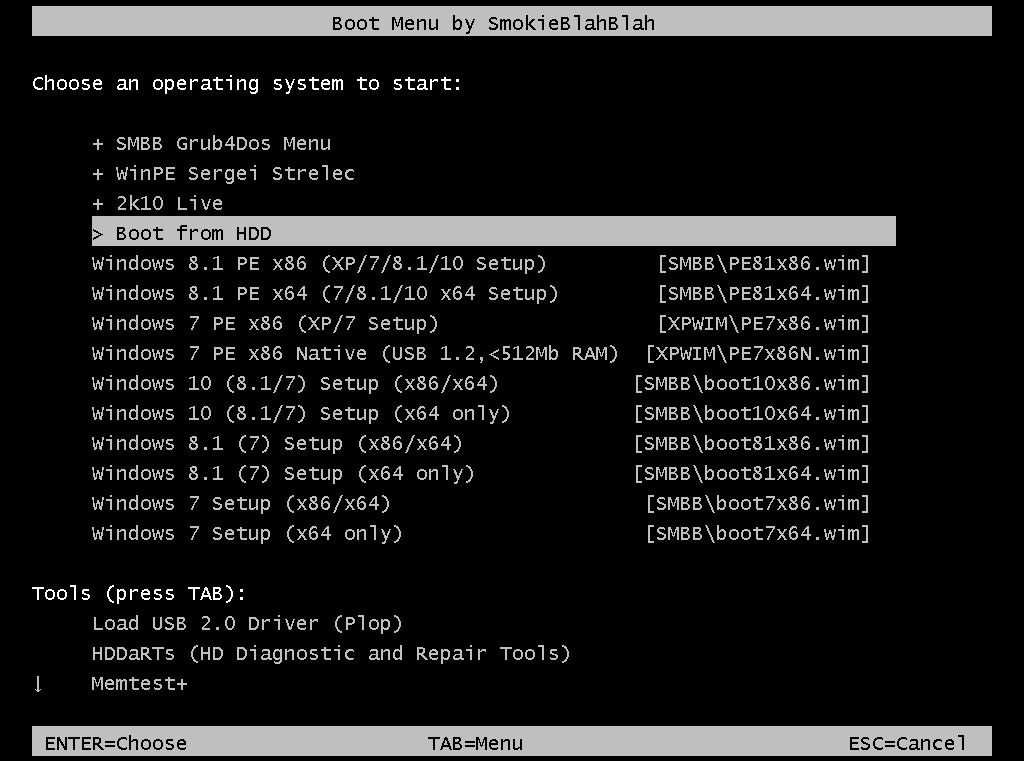Click the [XPWIM\PE7x86N.wim] path text
This screenshot has width=1024, height=761.
pos(758,354)
